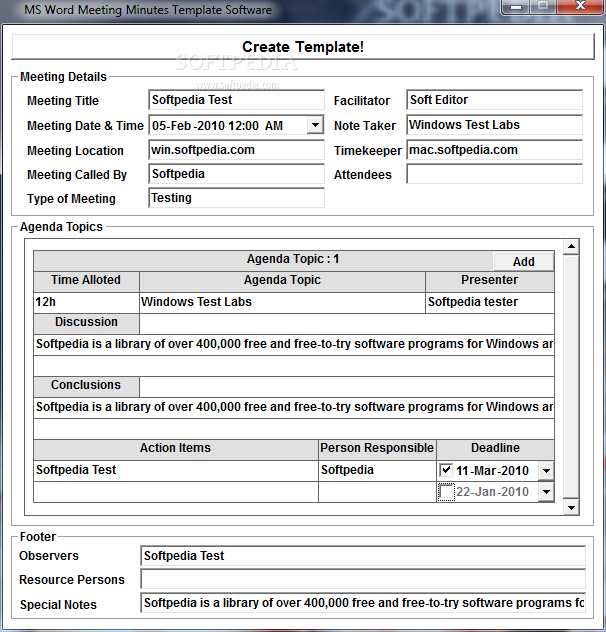Click the Conclusions label cell

pos(86,386)
